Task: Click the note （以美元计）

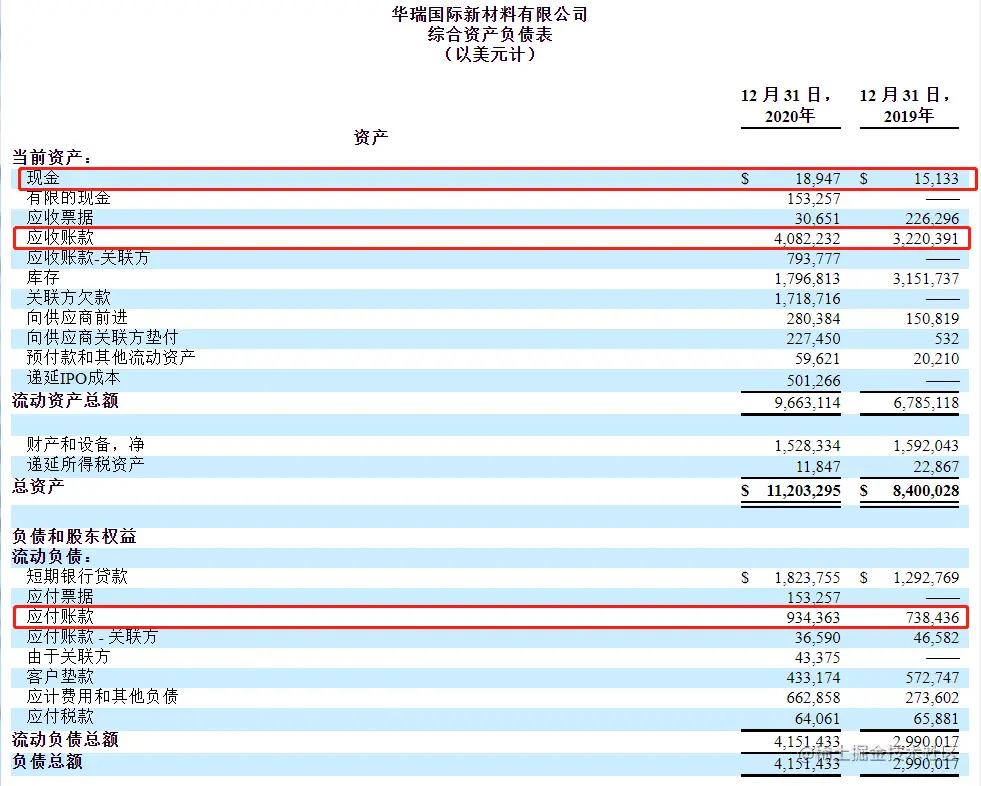Action: click(x=490, y=54)
